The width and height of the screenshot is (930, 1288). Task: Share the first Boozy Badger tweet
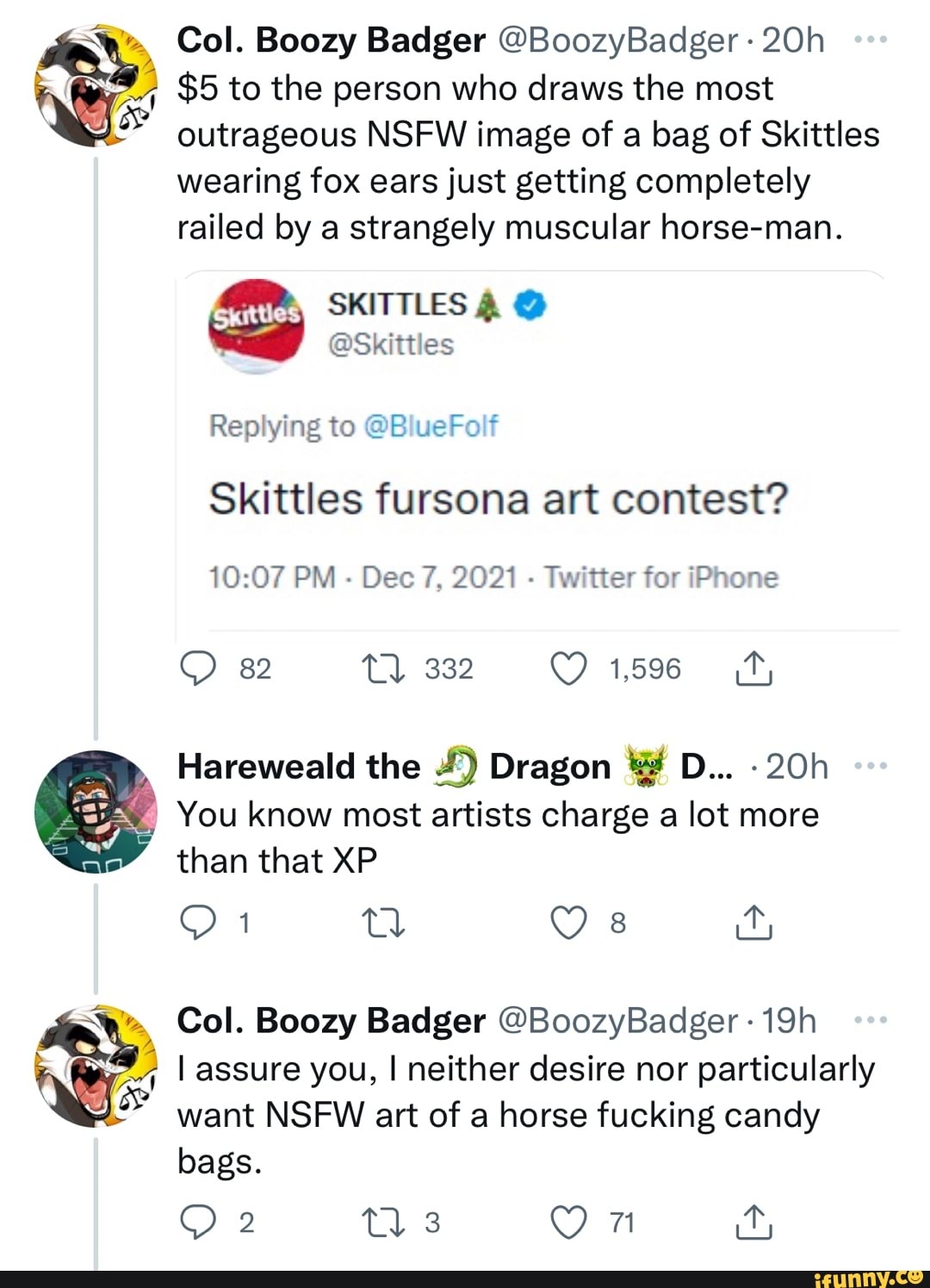coord(753,669)
